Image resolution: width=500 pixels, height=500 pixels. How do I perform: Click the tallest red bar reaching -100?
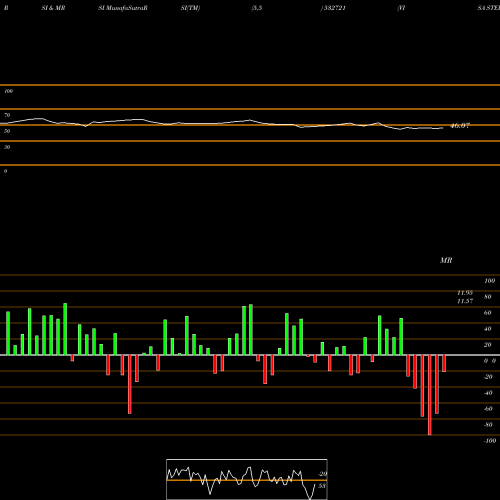pyautogui.click(x=429, y=395)
